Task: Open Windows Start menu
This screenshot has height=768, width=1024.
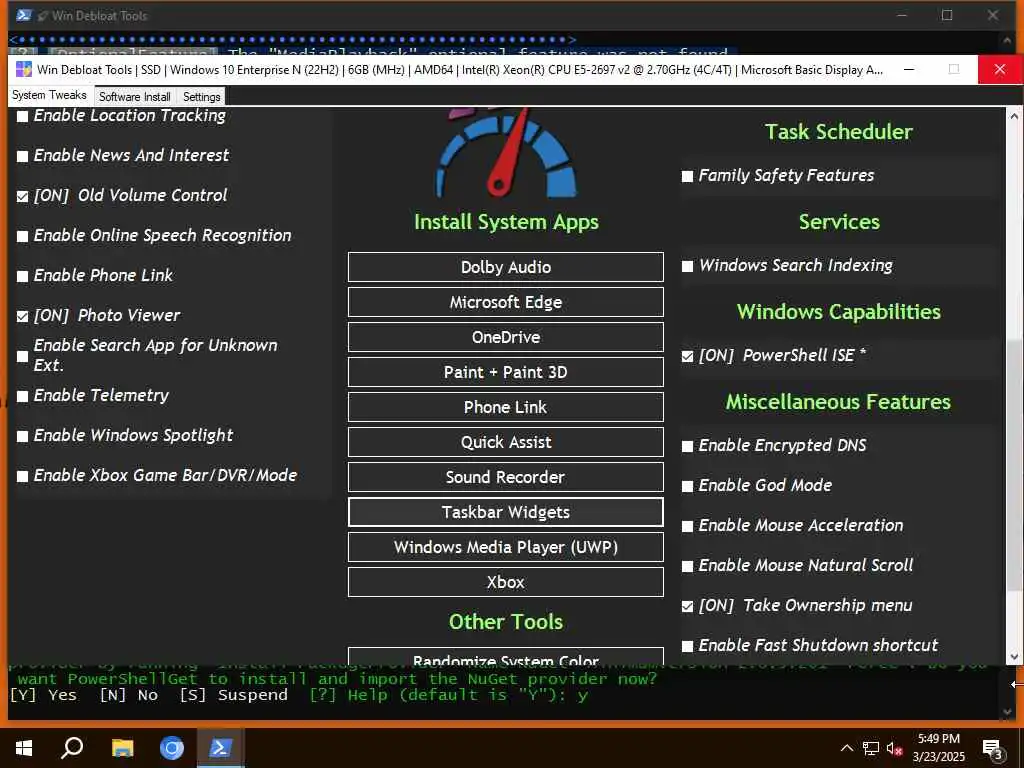Action: tap(24, 748)
